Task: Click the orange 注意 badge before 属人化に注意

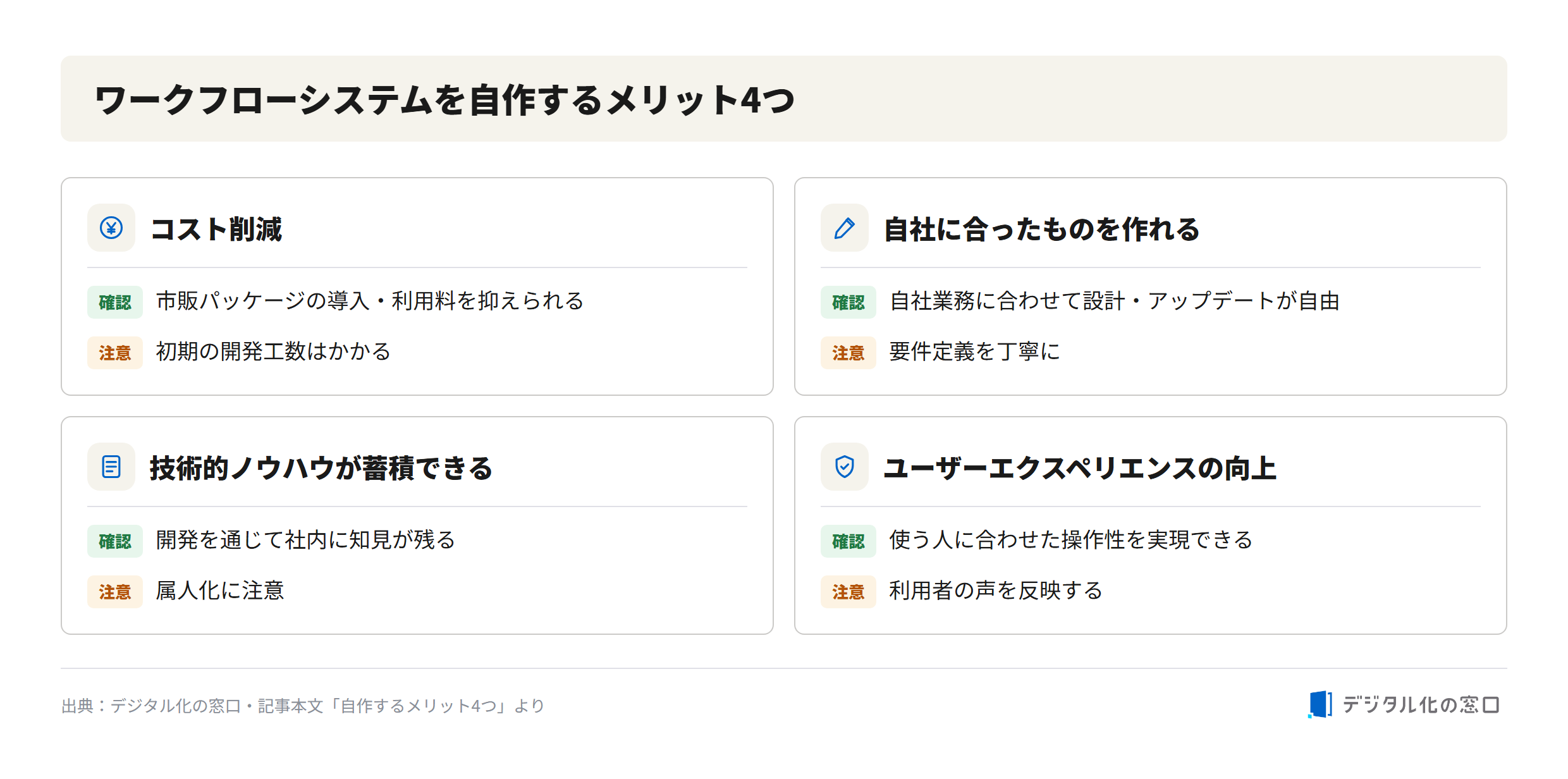Action: pyautogui.click(x=115, y=592)
